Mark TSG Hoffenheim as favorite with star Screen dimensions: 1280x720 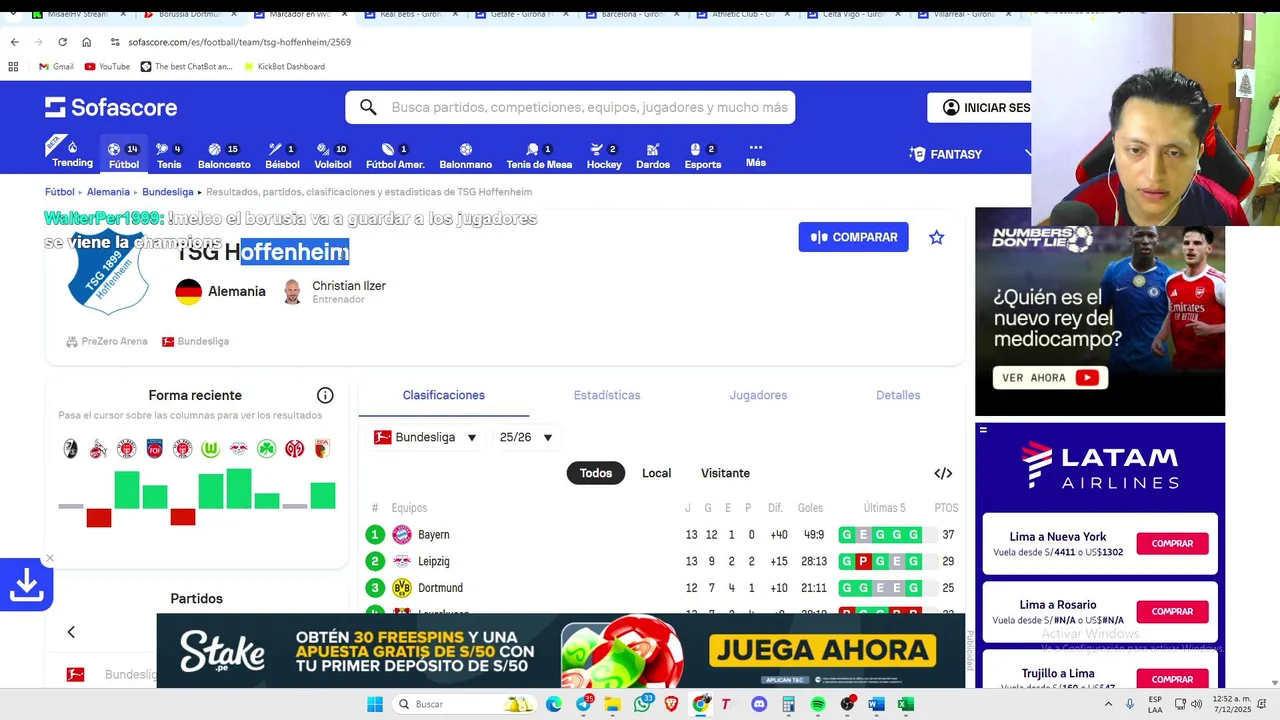tap(936, 237)
